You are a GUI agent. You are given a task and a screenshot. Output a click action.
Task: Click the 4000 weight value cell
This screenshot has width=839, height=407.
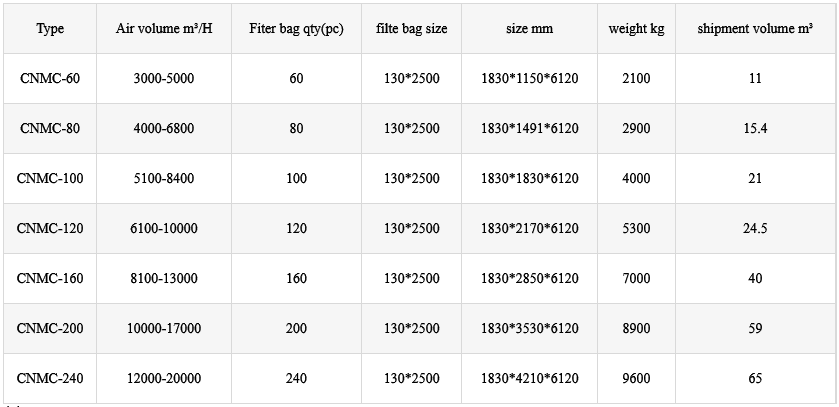(636, 179)
